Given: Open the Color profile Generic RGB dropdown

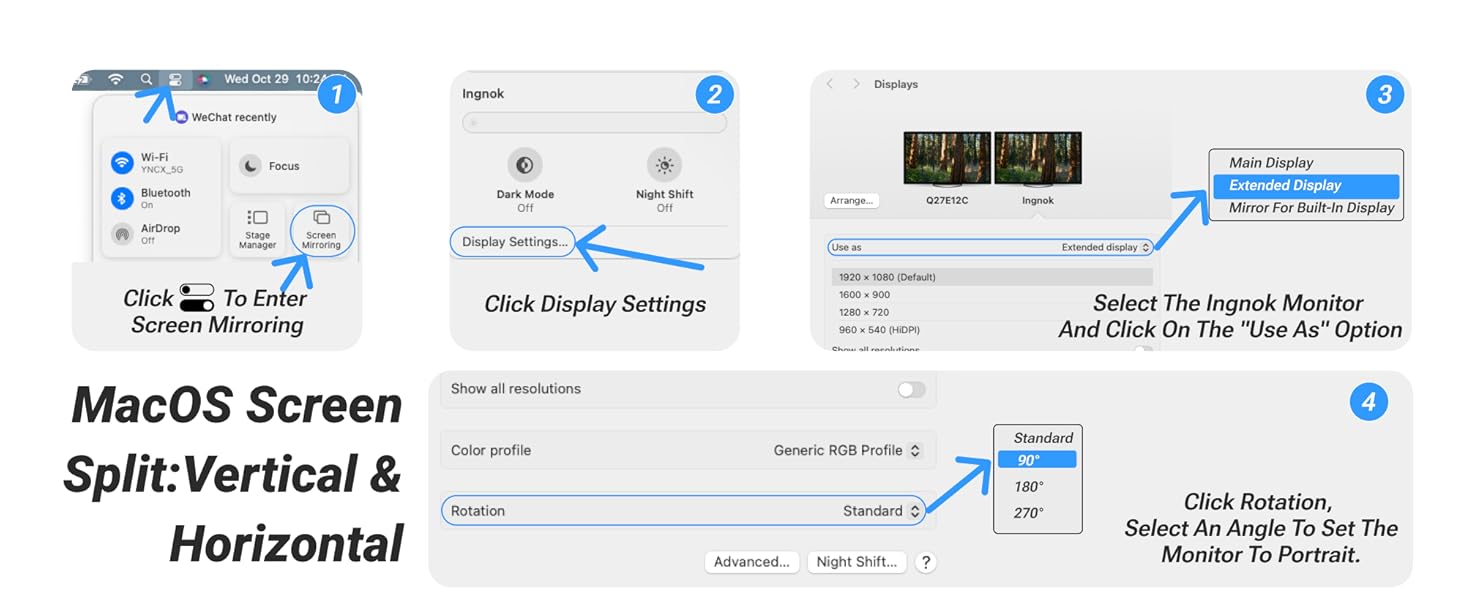Looking at the screenshot, I should [846, 451].
